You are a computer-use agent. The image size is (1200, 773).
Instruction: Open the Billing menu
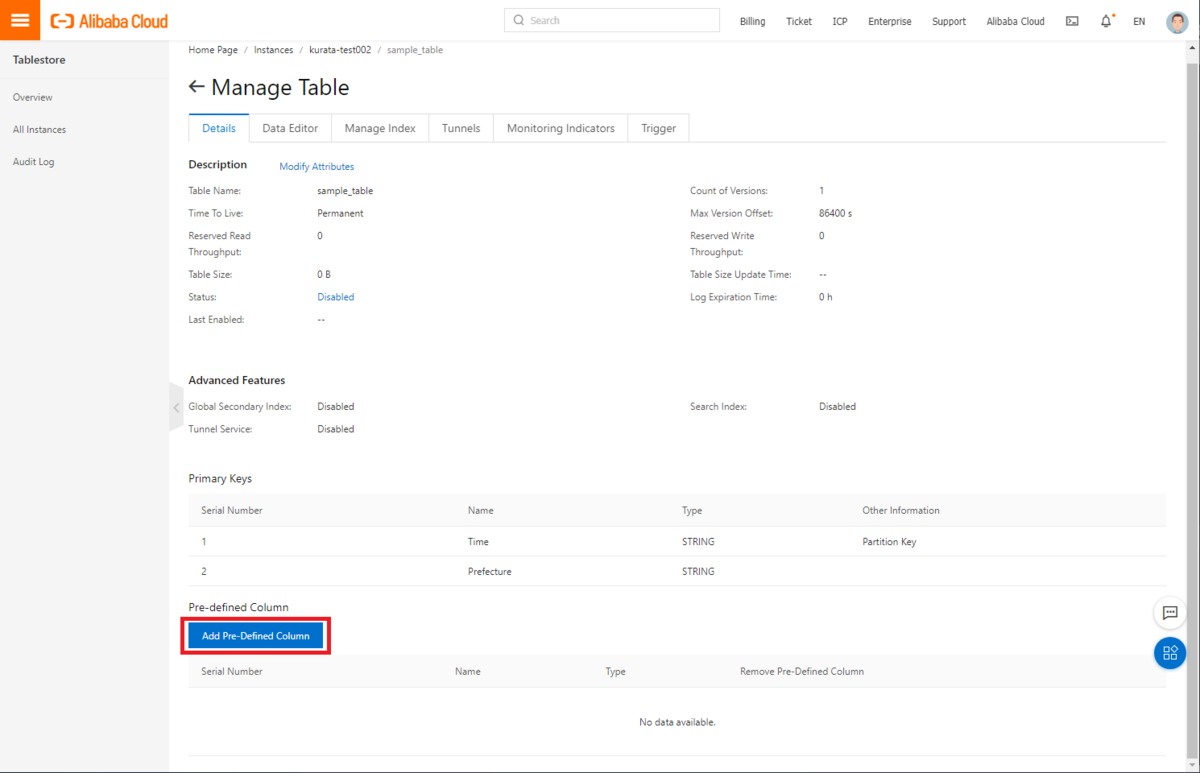(x=752, y=21)
